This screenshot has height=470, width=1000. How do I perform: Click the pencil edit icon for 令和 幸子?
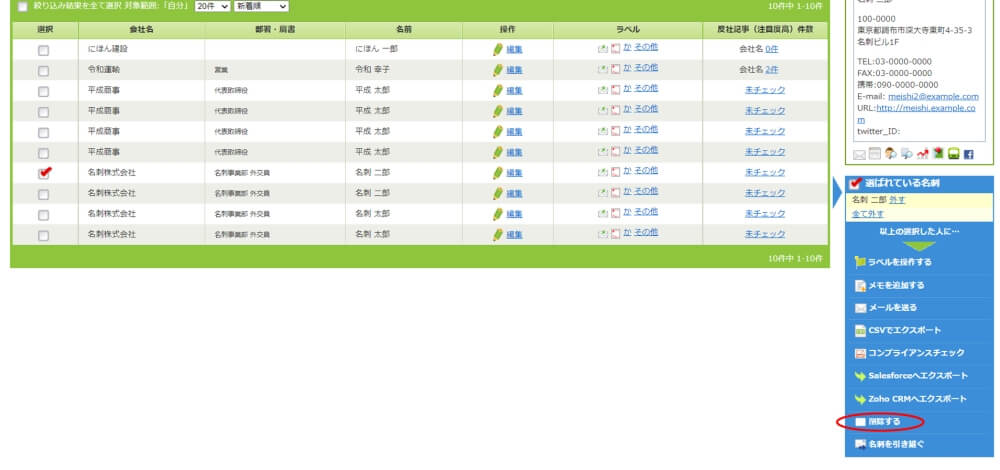498,69
